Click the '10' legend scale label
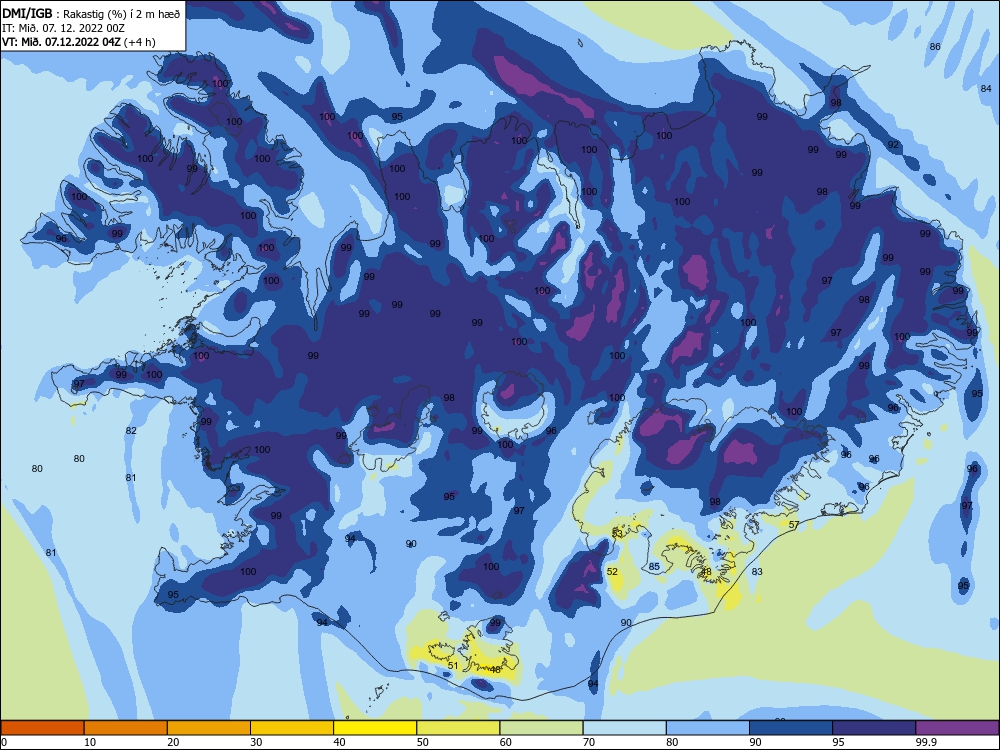 tap(90, 742)
